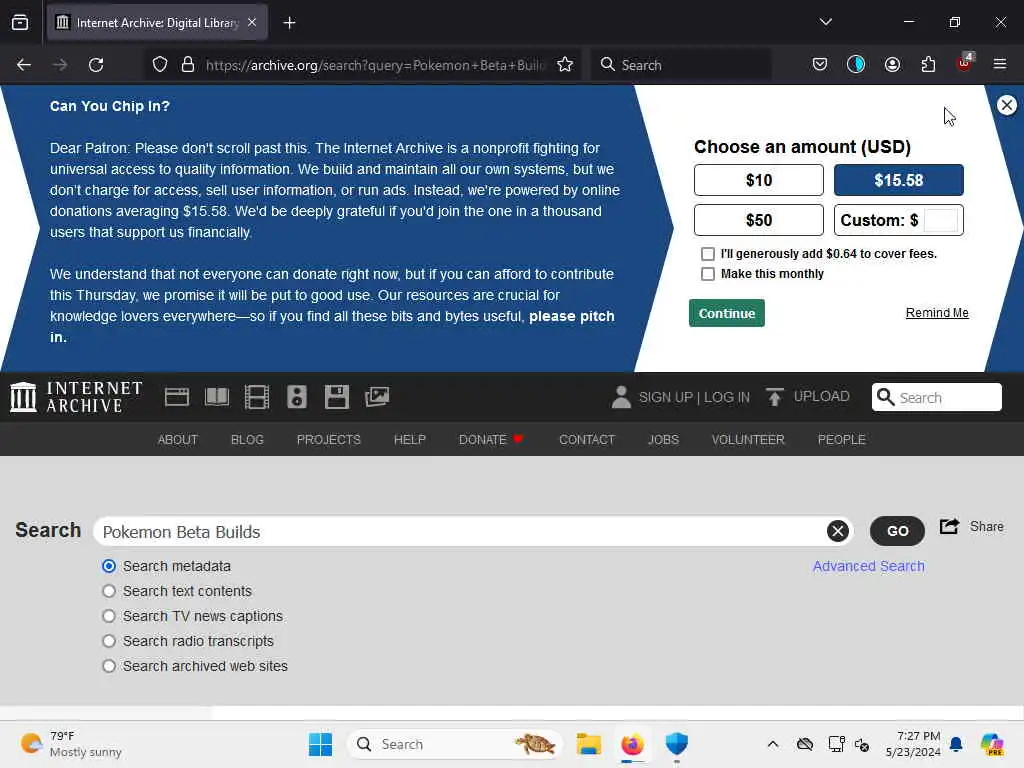Open the ABOUT menu item
Image resolution: width=1024 pixels, height=768 pixels.
[178, 440]
